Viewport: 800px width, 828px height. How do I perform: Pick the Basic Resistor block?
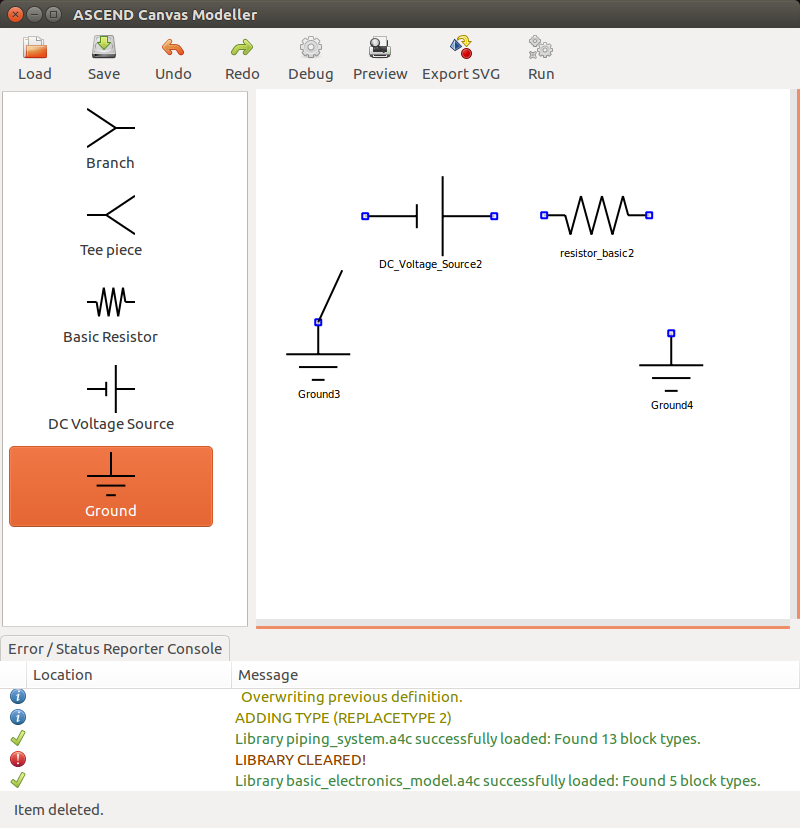point(110,312)
